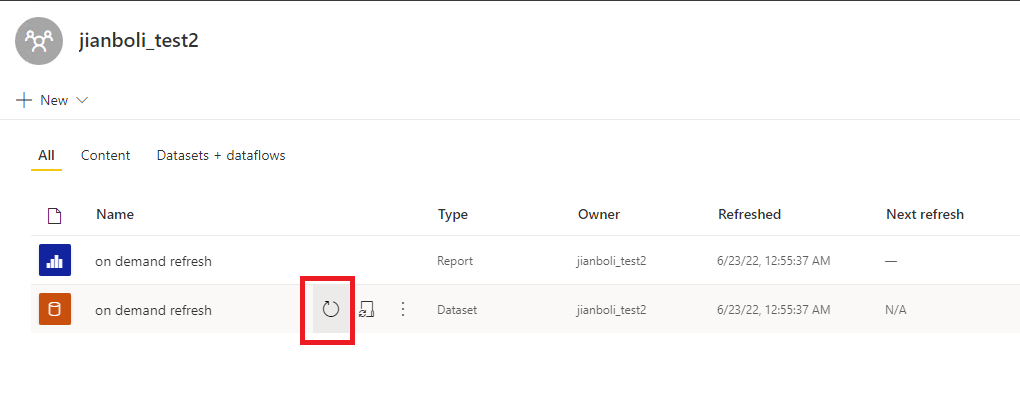The height and width of the screenshot is (405, 1020).
Task: Click the Report type cell
Action: click(x=455, y=261)
